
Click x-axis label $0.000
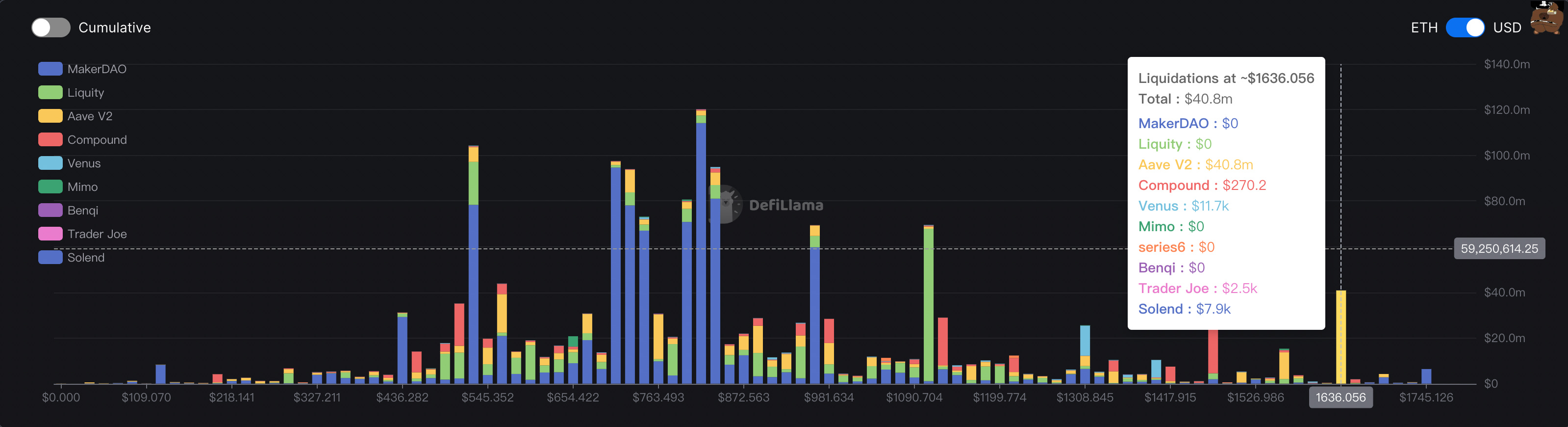[x=61, y=397]
